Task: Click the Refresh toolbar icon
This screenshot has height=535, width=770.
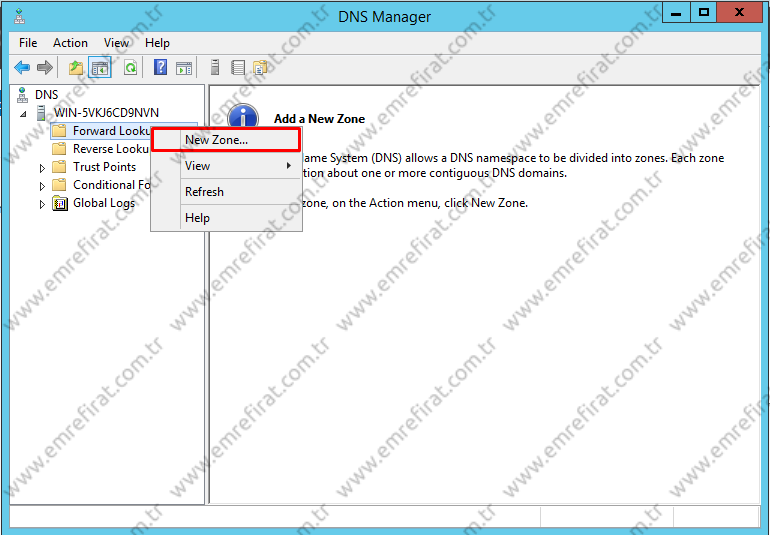Action: tap(130, 68)
